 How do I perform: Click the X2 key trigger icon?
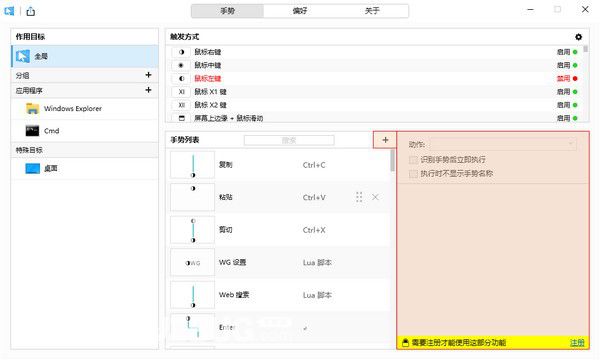(x=181, y=105)
